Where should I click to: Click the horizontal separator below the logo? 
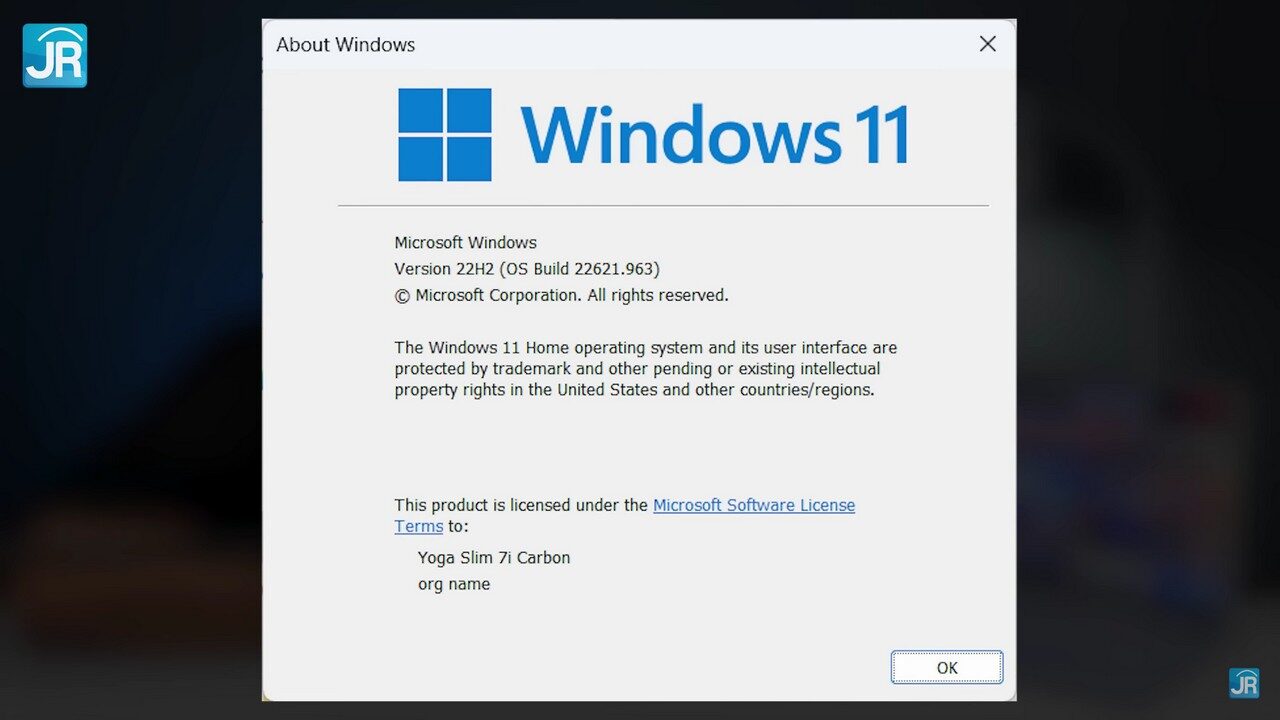click(663, 206)
